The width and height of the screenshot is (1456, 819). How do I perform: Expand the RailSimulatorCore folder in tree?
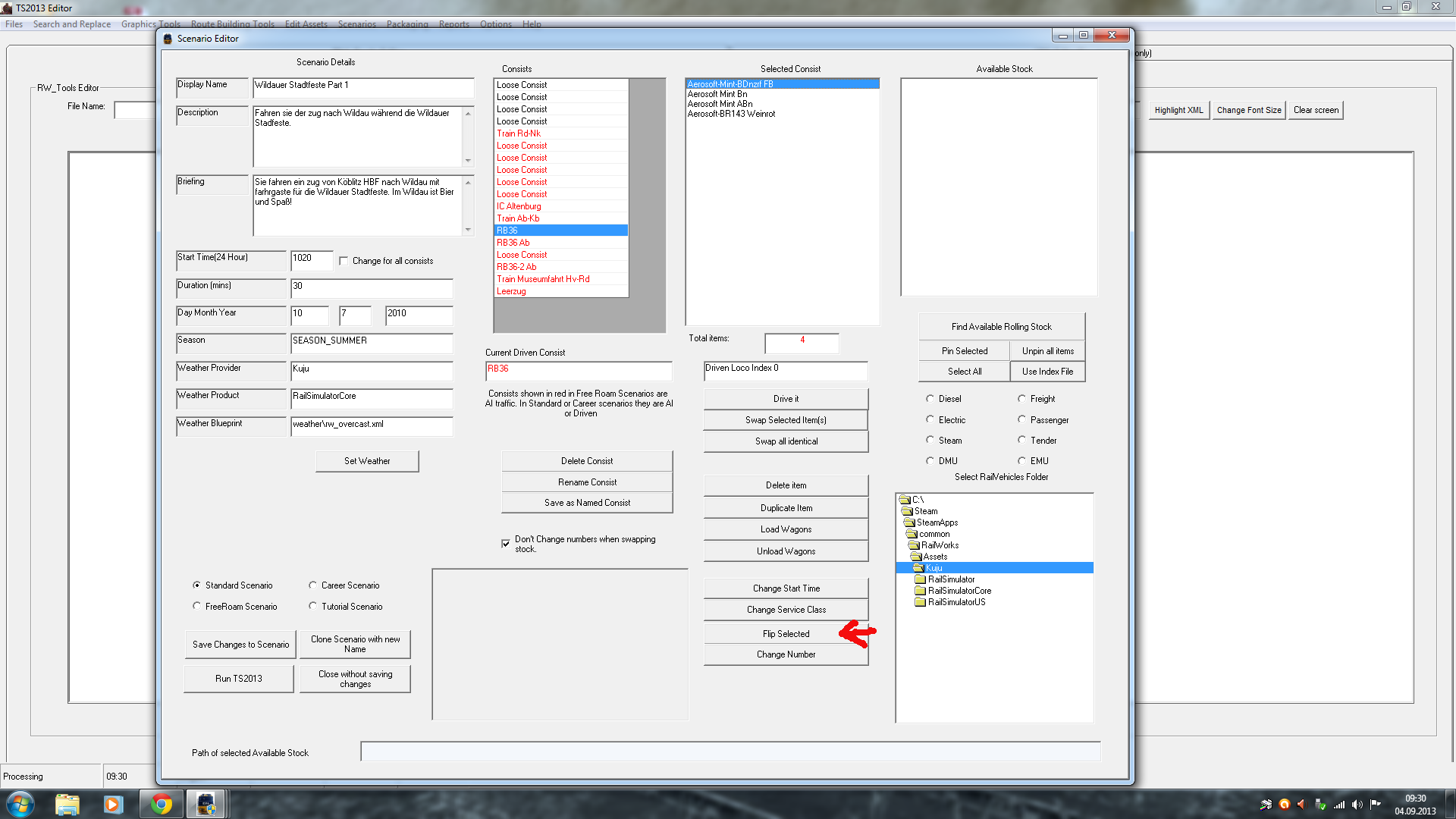[959, 591]
